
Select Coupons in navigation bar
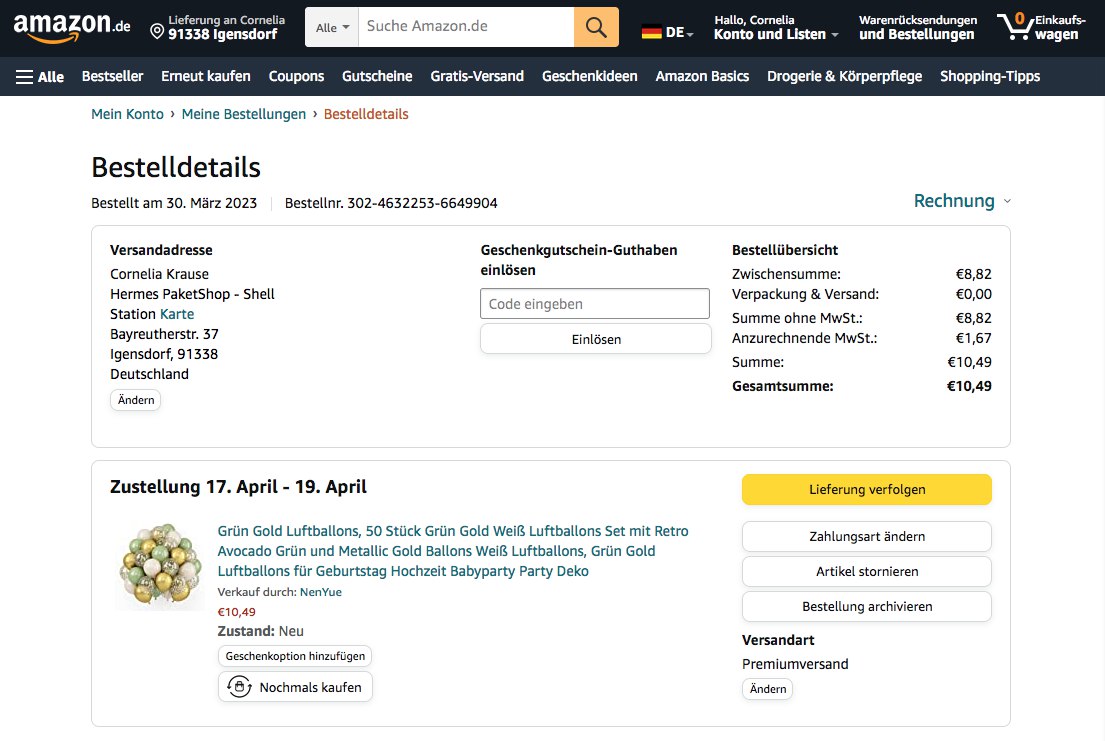click(x=296, y=76)
